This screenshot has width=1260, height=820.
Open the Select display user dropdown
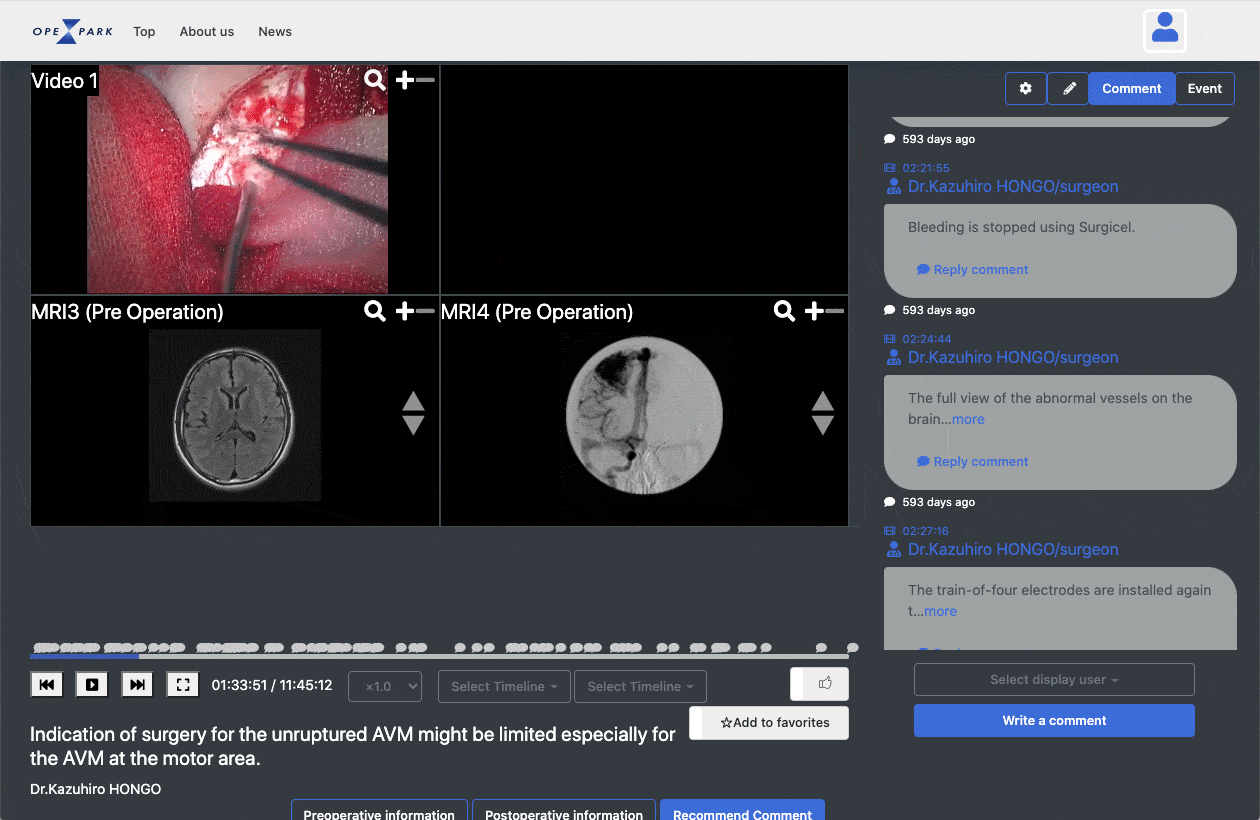click(x=1054, y=680)
